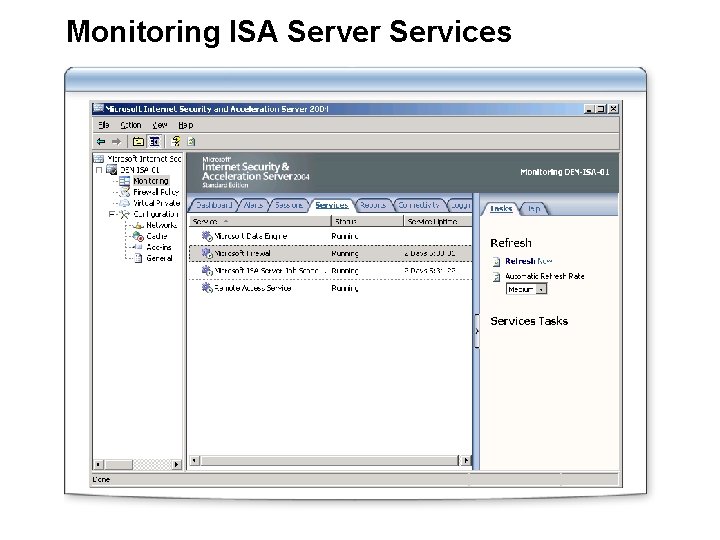Select the Tasks tab in task pane
Viewport: 720px width, 540px height.
point(501,208)
